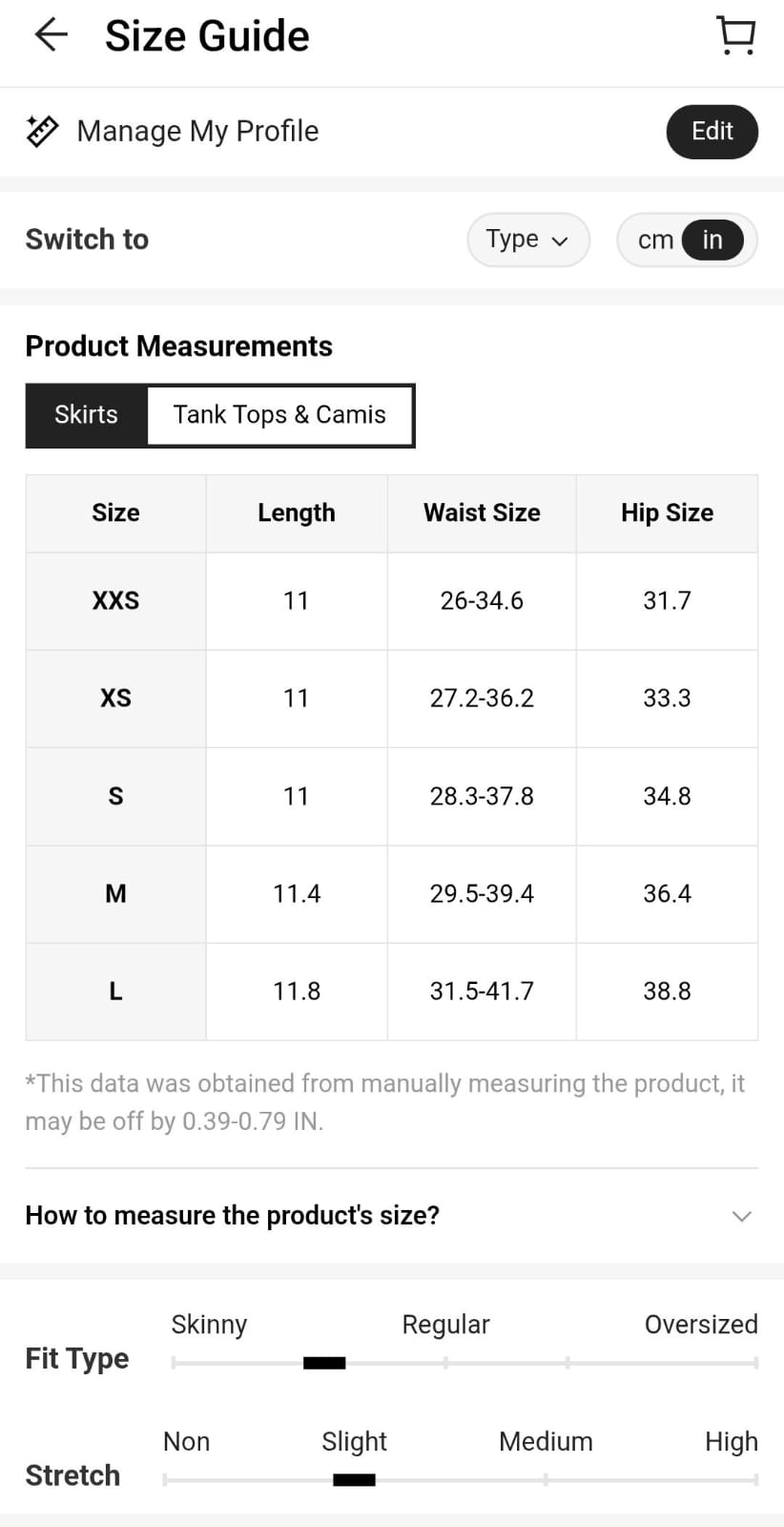
Task: Open the shopping cart
Action: pyautogui.click(x=735, y=36)
